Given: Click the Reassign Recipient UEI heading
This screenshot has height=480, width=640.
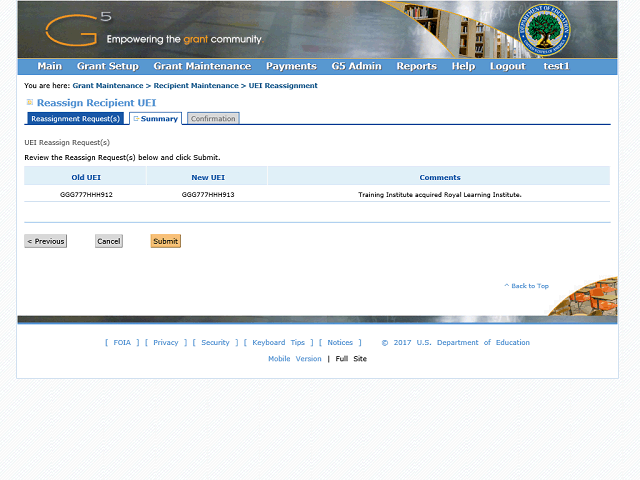Looking at the screenshot, I should [x=96, y=103].
